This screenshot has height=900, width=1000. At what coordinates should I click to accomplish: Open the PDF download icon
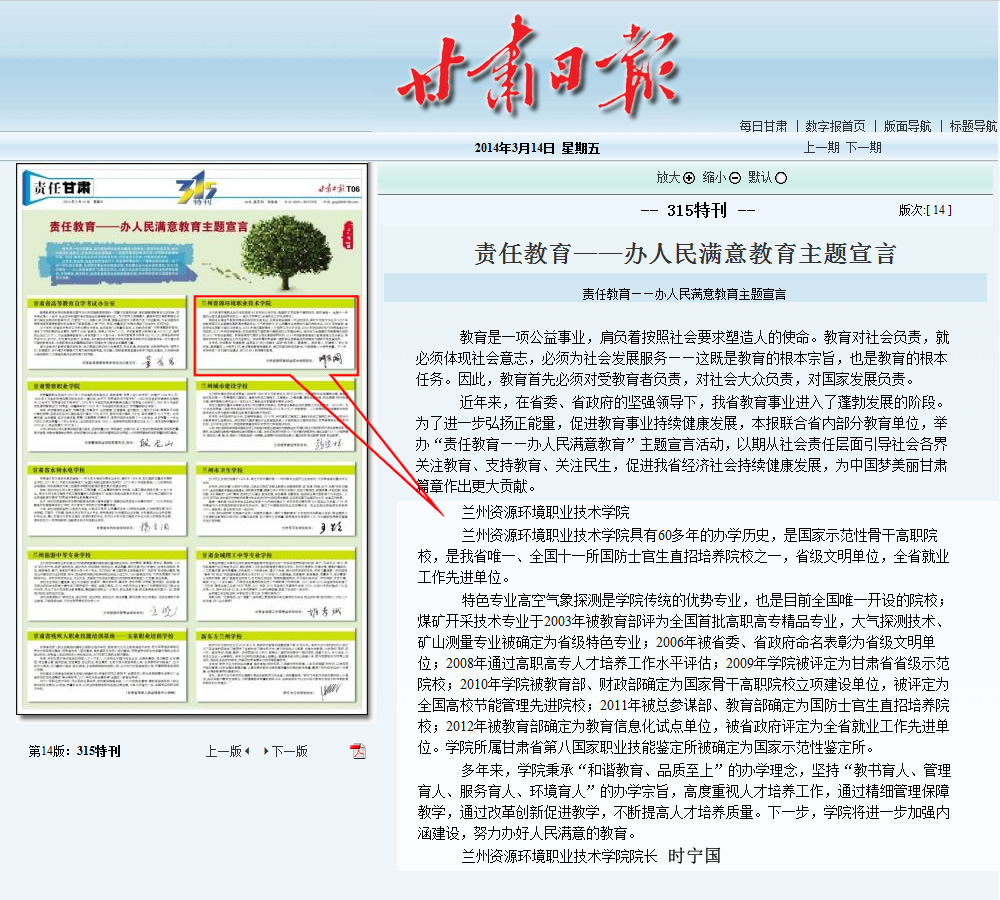pos(358,751)
